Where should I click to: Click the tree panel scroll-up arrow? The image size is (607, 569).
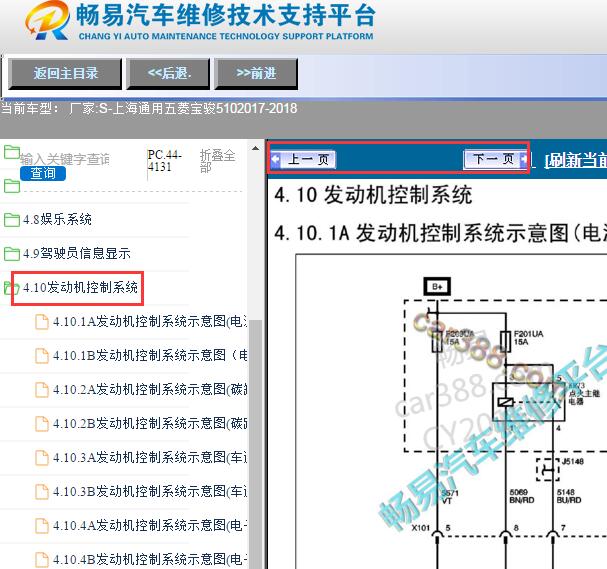click(x=255, y=148)
